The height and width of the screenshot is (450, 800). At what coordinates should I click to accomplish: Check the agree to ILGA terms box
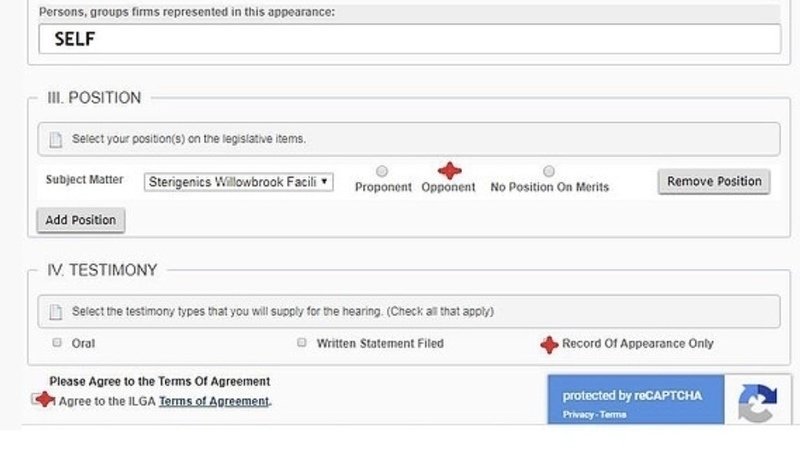click(x=42, y=401)
